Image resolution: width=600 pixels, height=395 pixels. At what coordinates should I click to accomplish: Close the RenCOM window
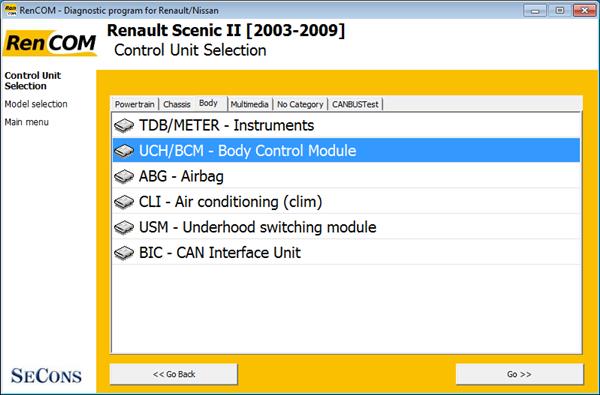[x=584, y=10]
